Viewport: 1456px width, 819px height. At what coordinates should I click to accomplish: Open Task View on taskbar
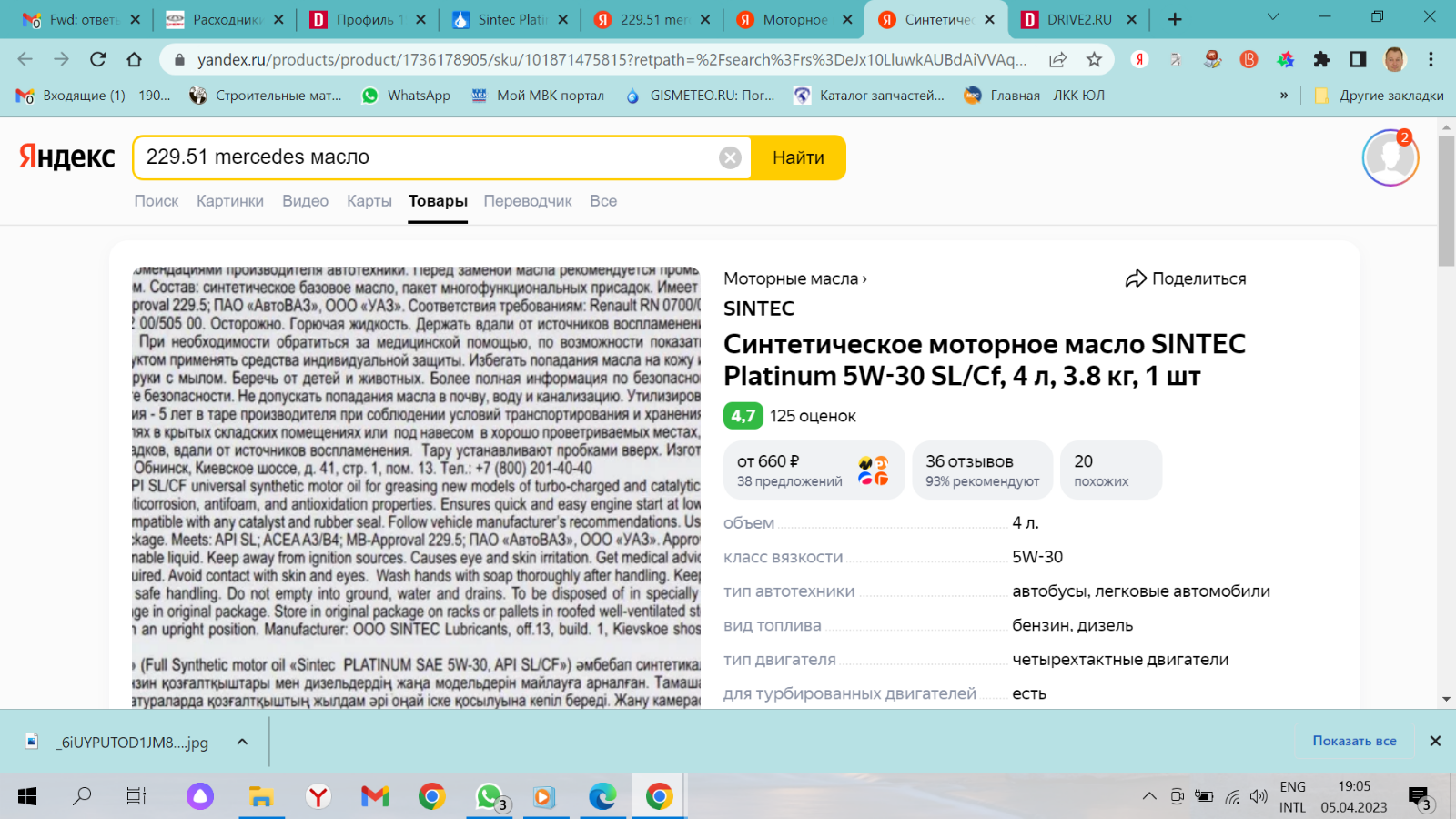pyautogui.click(x=136, y=796)
